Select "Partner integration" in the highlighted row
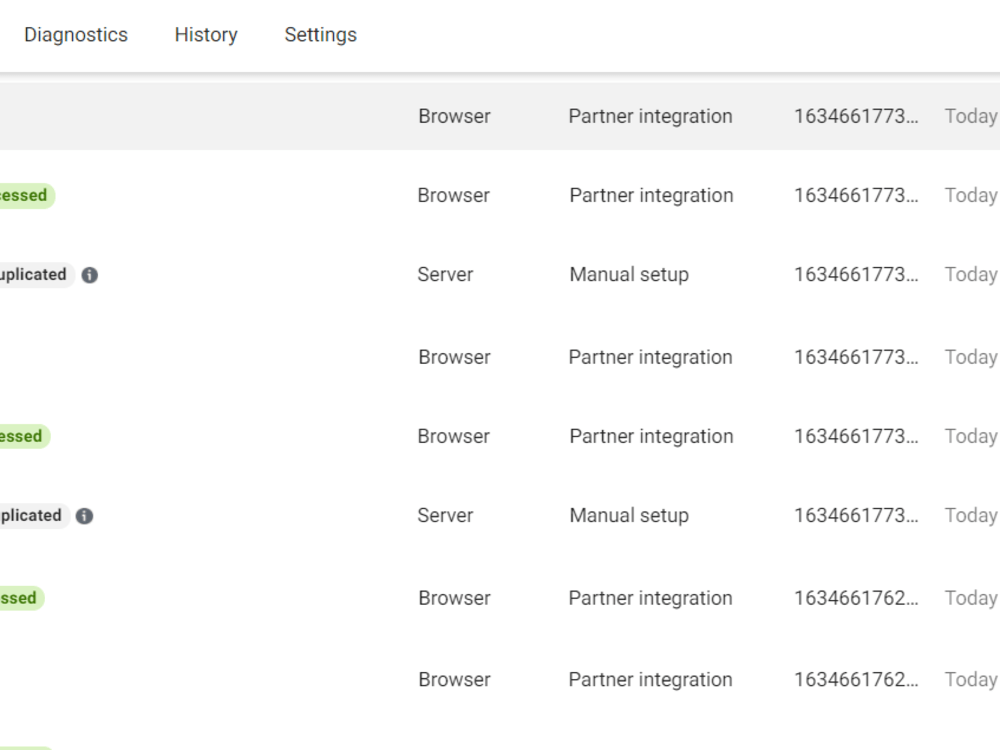The height and width of the screenshot is (750, 1000). [651, 116]
